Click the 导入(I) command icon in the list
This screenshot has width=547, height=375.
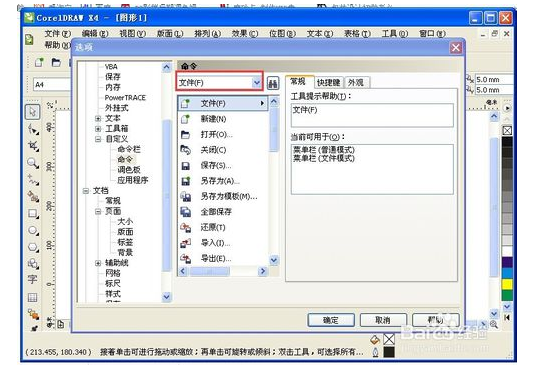[x=185, y=243]
